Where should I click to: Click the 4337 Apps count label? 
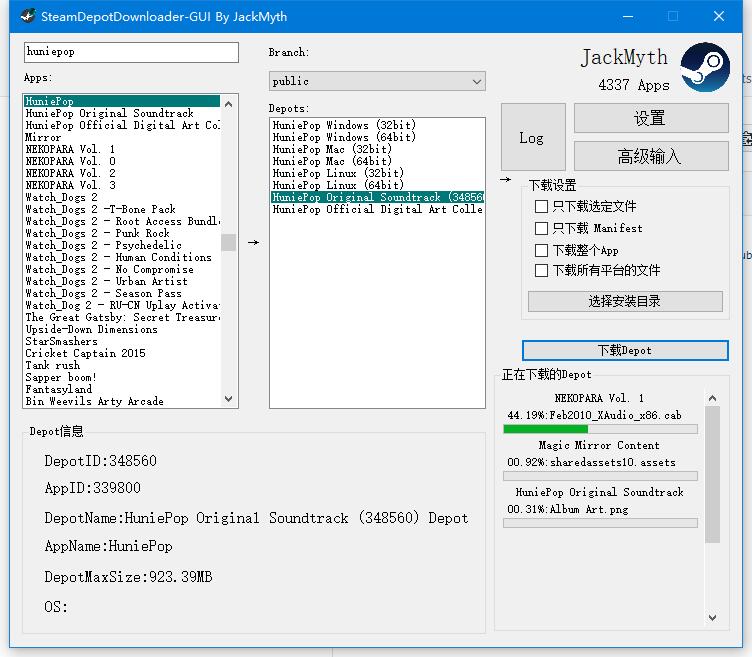coord(634,85)
